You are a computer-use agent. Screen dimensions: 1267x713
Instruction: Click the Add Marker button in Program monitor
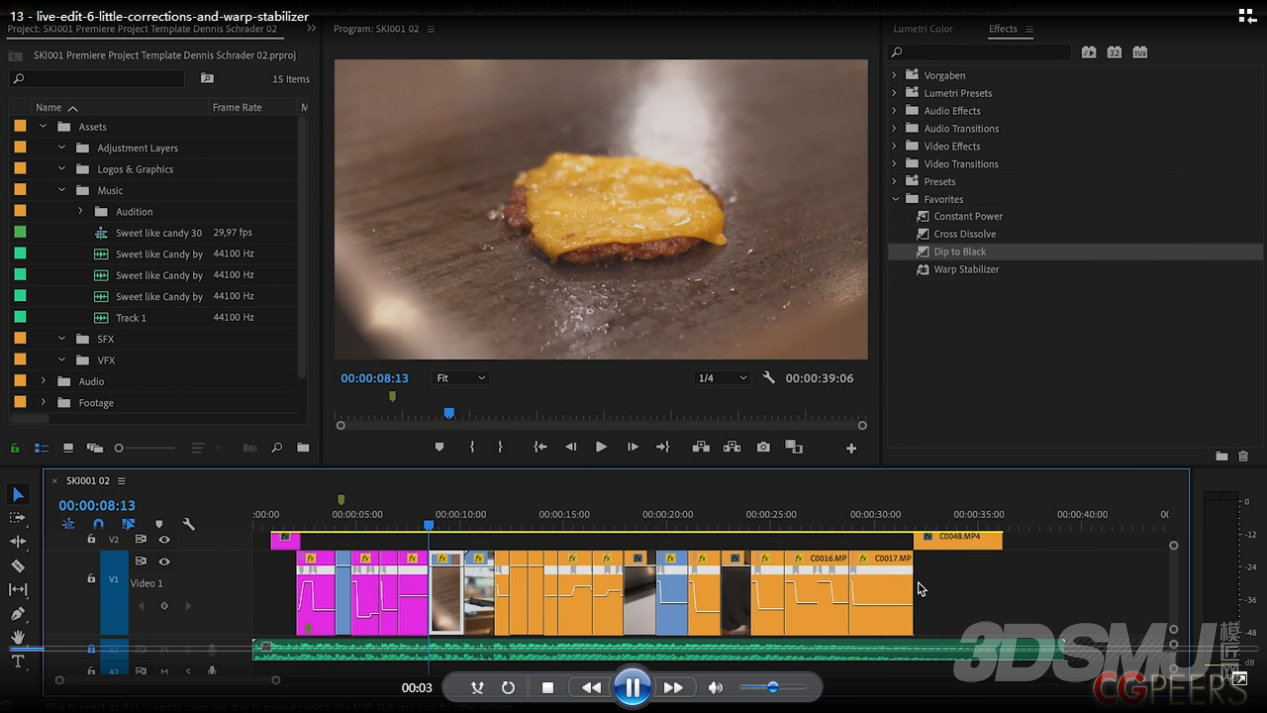[x=439, y=447]
